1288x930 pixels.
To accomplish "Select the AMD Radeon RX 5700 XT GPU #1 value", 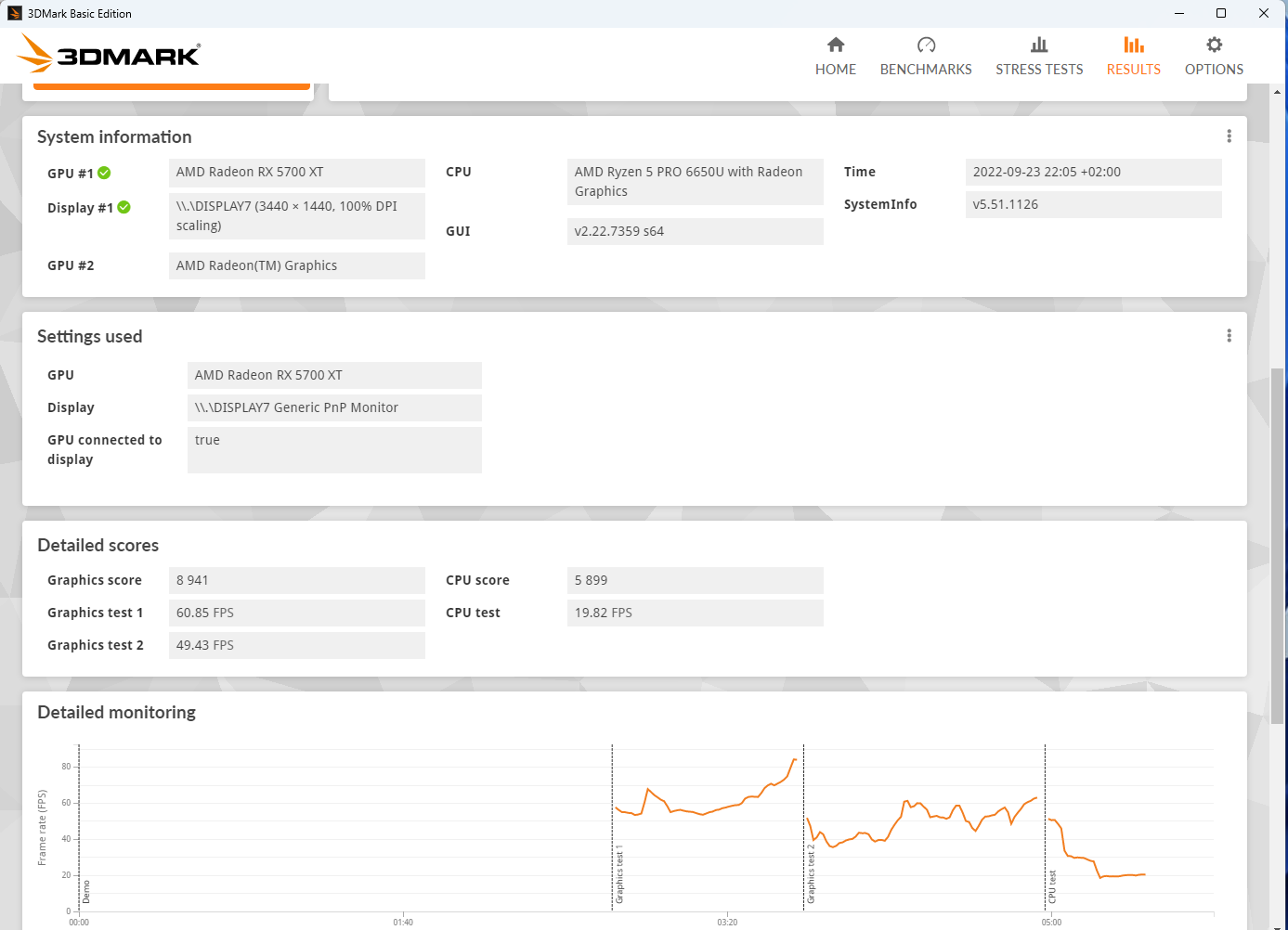I will 297,173.
